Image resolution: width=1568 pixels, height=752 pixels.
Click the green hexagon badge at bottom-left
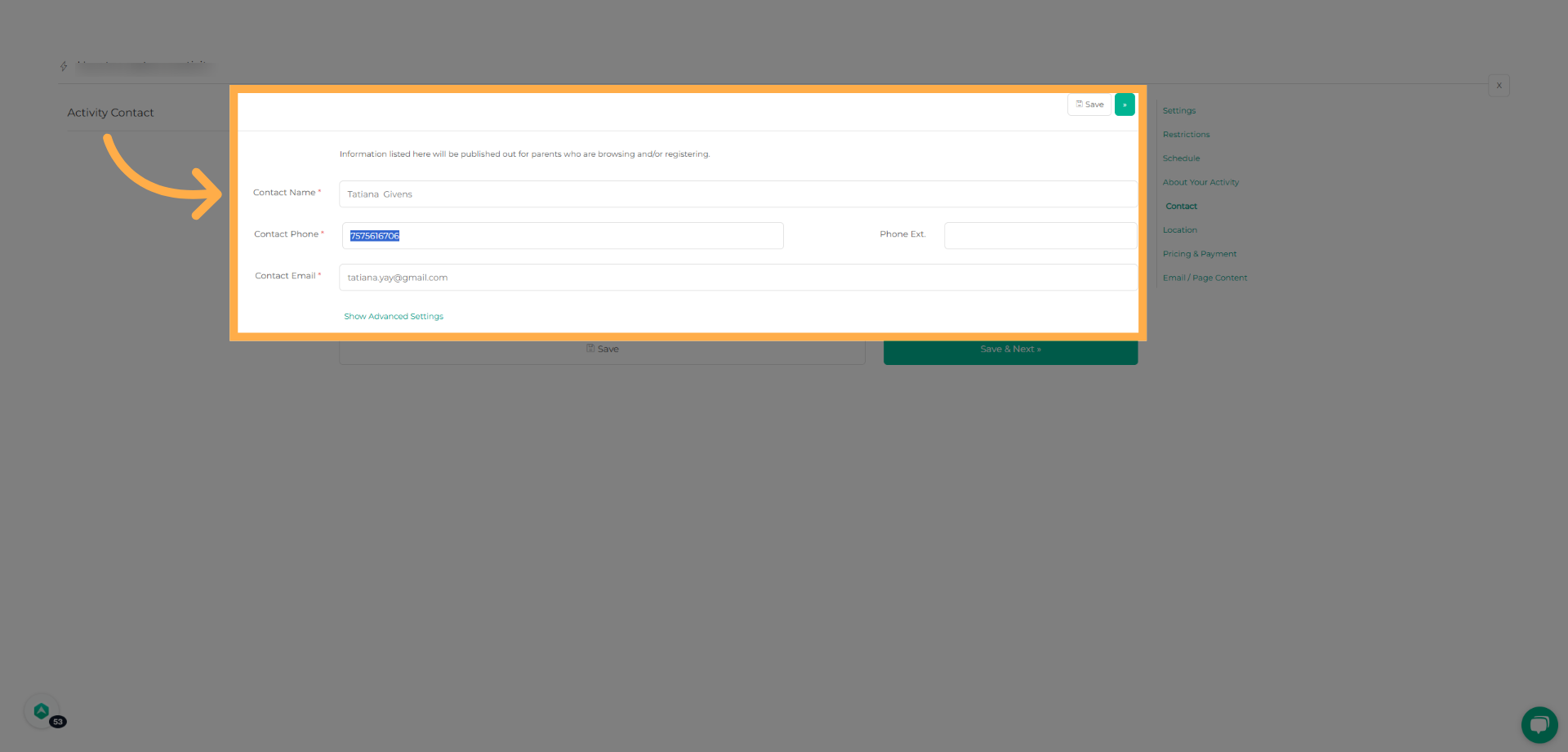[x=42, y=710]
